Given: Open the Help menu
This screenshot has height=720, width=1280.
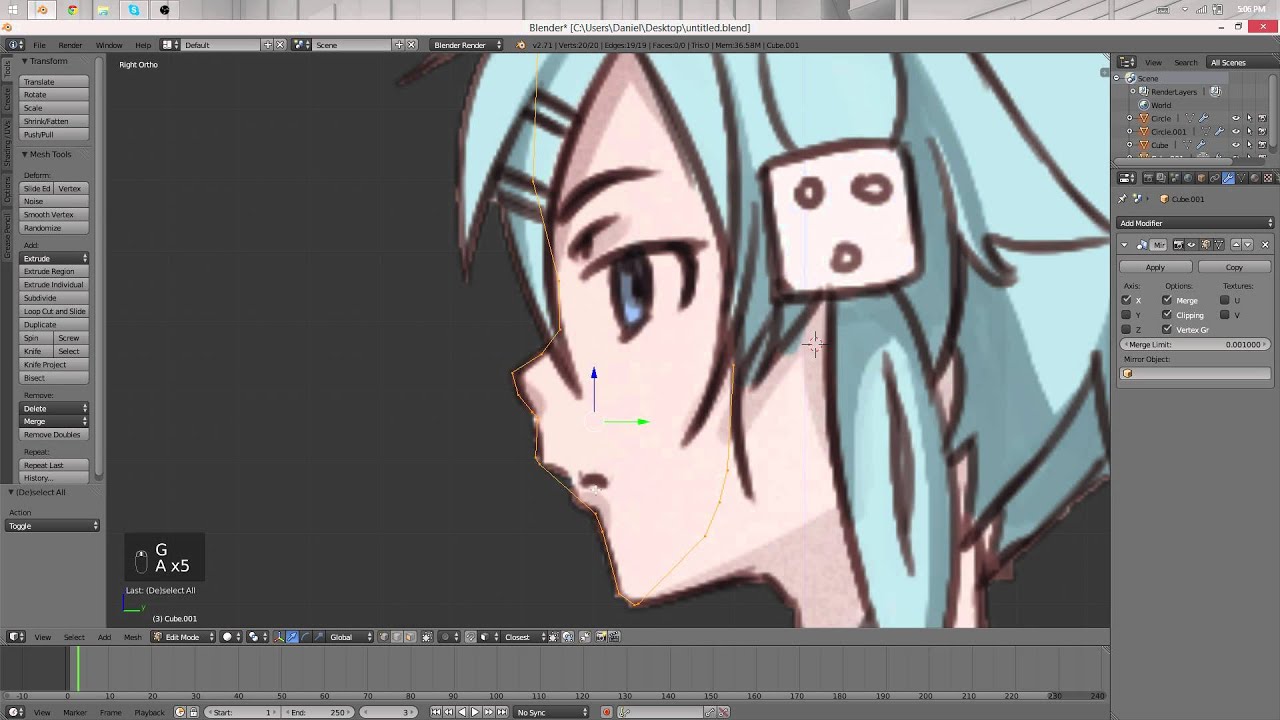Looking at the screenshot, I should 143,45.
